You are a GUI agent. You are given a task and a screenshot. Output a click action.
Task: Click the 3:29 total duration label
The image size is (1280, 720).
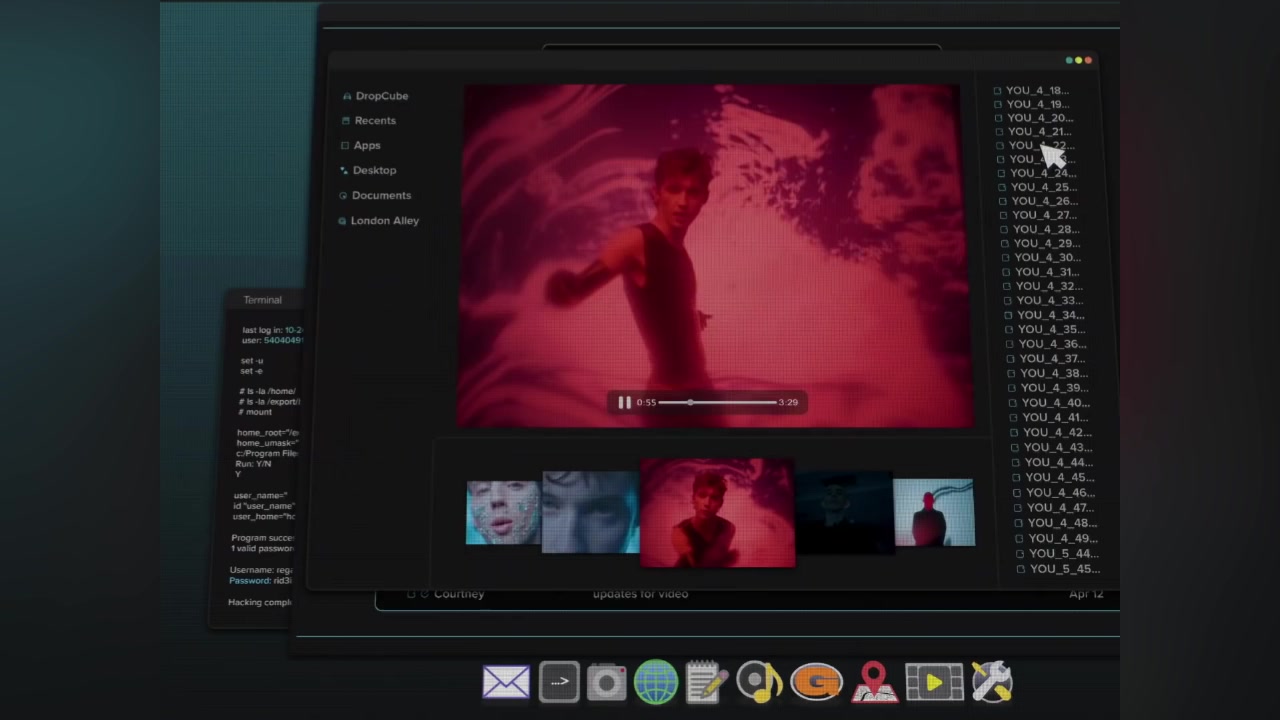coord(788,402)
